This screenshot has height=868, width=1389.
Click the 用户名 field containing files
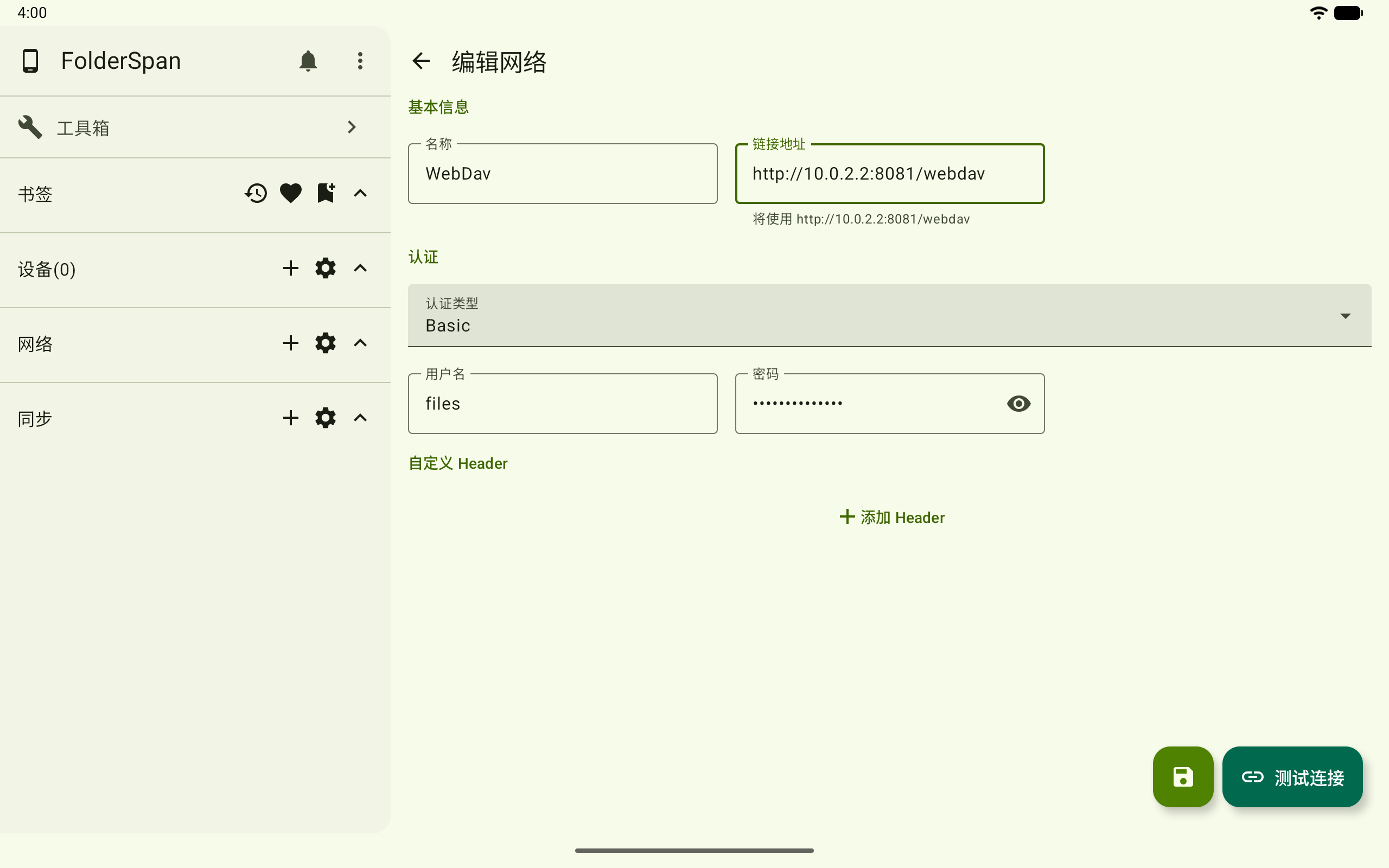(x=563, y=404)
